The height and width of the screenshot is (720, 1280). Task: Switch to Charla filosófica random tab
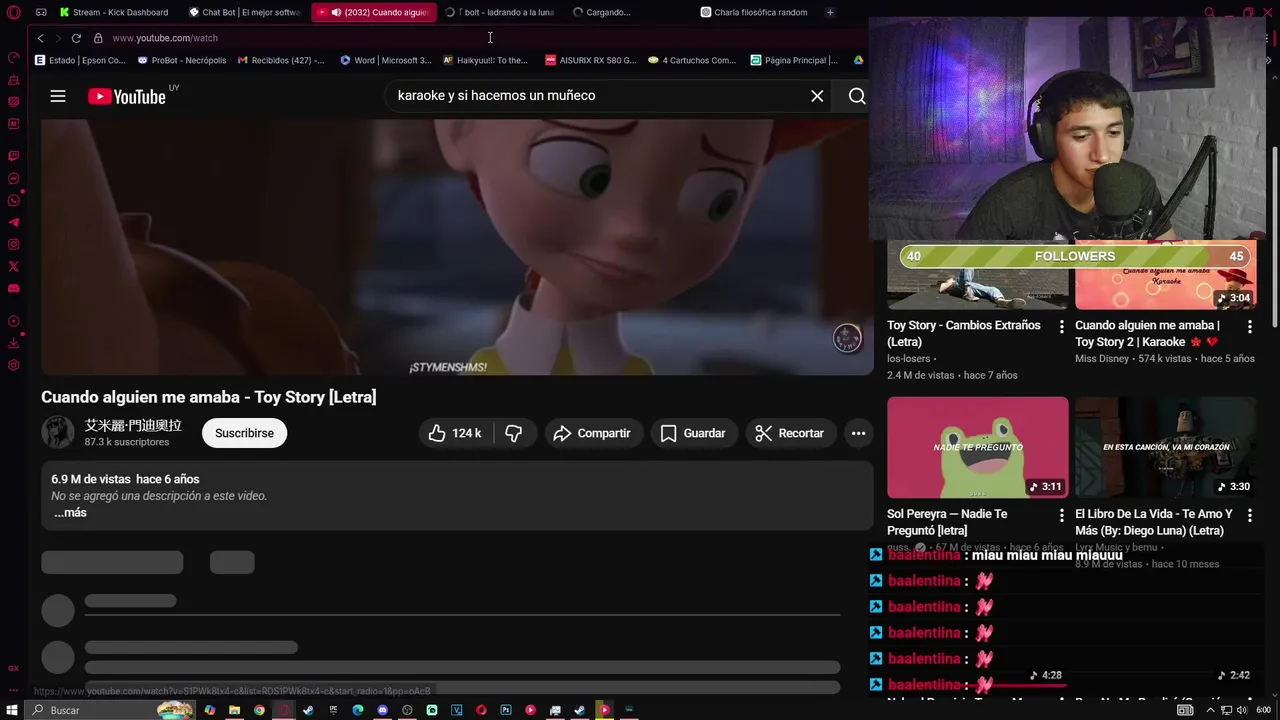[x=756, y=12]
